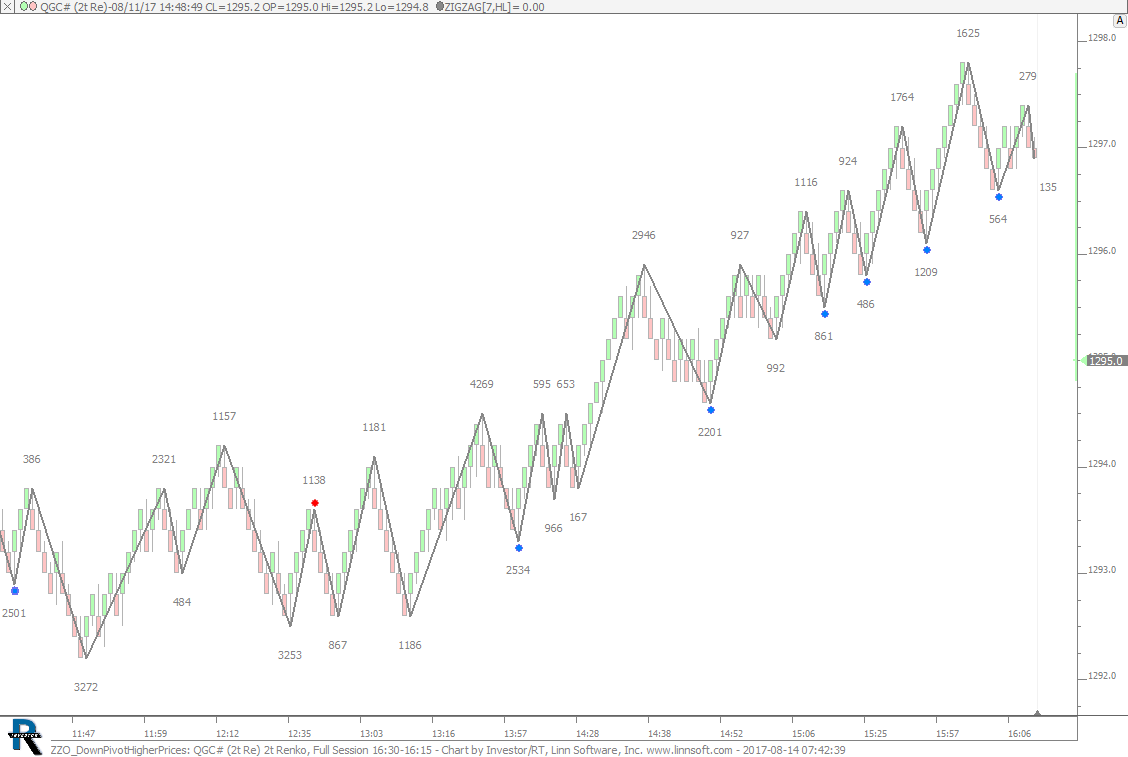Click the 1181 pivot volume label
The height and width of the screenshot is (757, 1128).
pos(373,427)
